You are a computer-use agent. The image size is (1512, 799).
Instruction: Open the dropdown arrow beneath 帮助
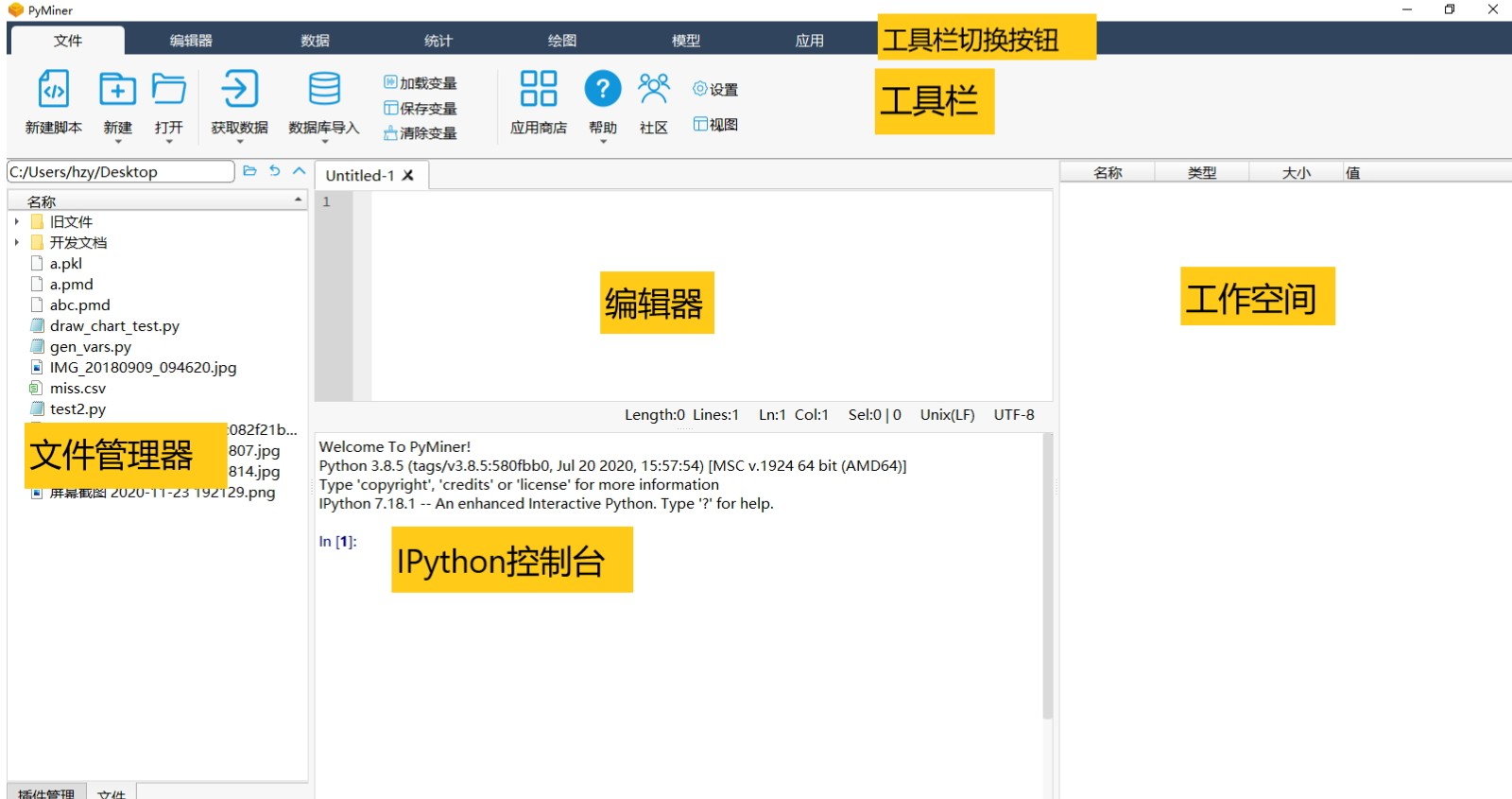(603, 142)
